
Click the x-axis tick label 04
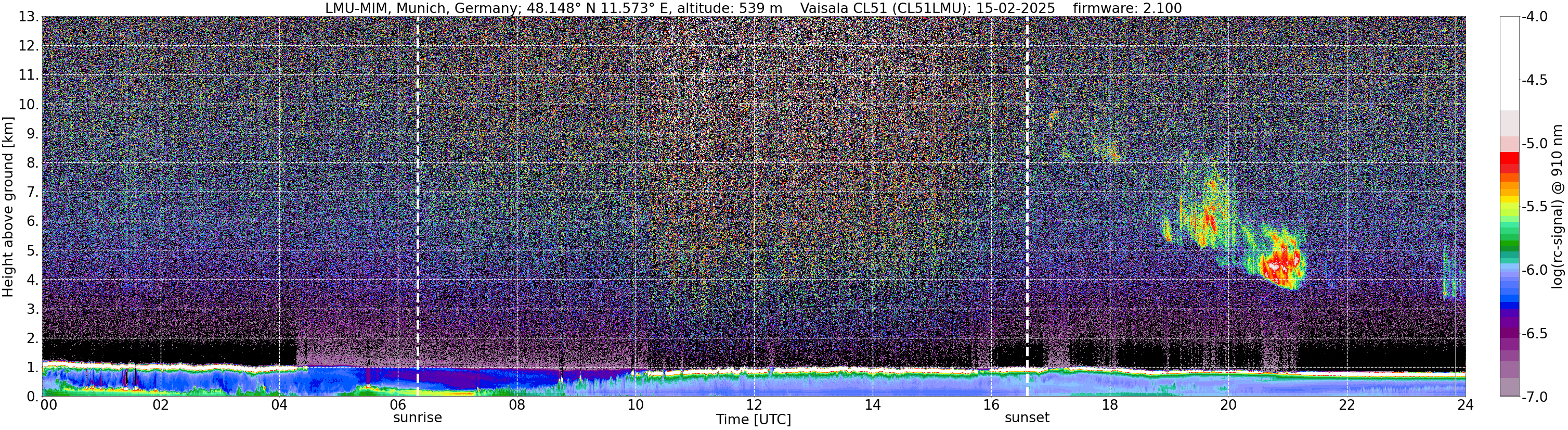(279, 405)
